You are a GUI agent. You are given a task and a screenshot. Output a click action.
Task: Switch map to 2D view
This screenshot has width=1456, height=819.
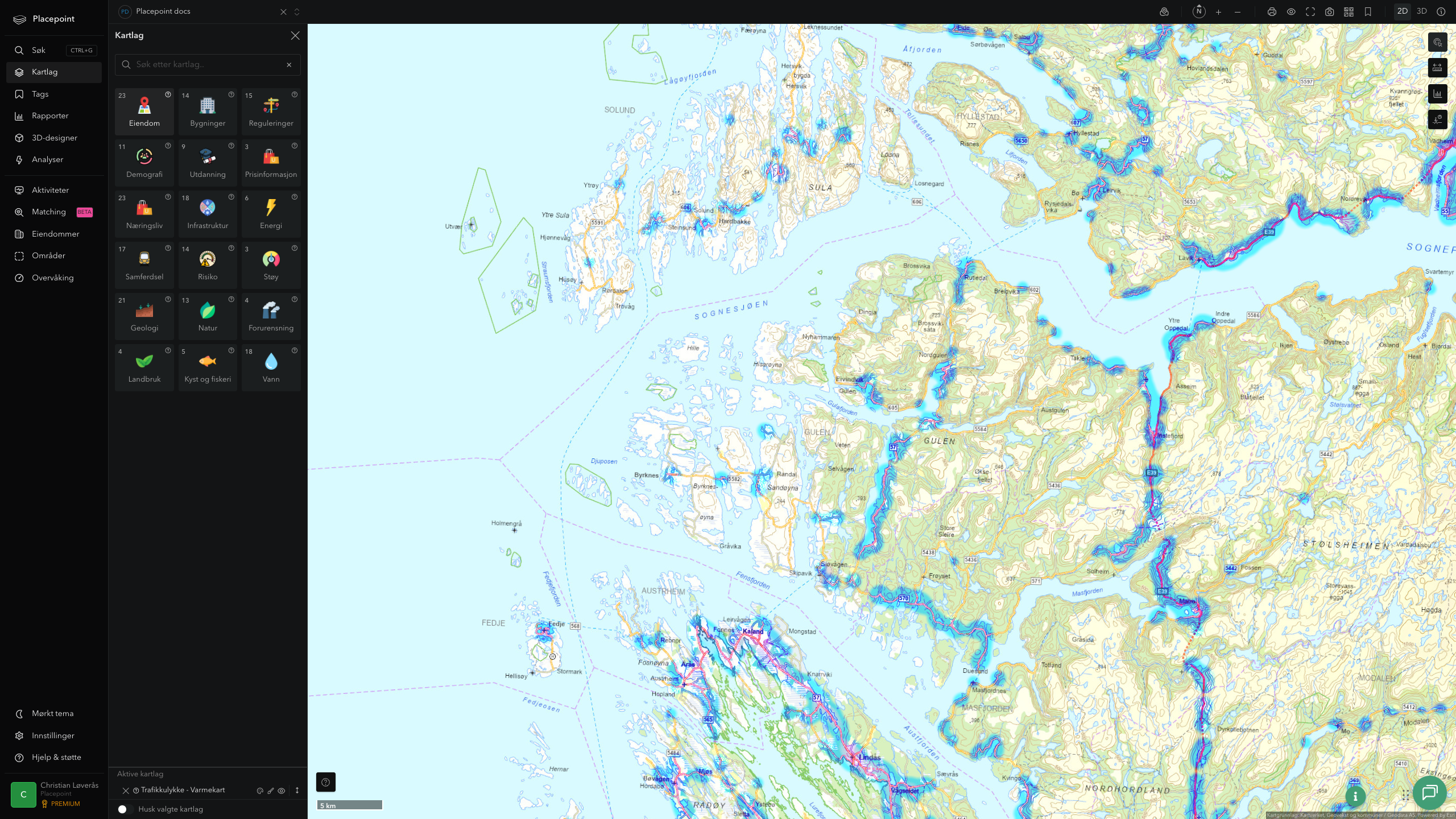1403,11
